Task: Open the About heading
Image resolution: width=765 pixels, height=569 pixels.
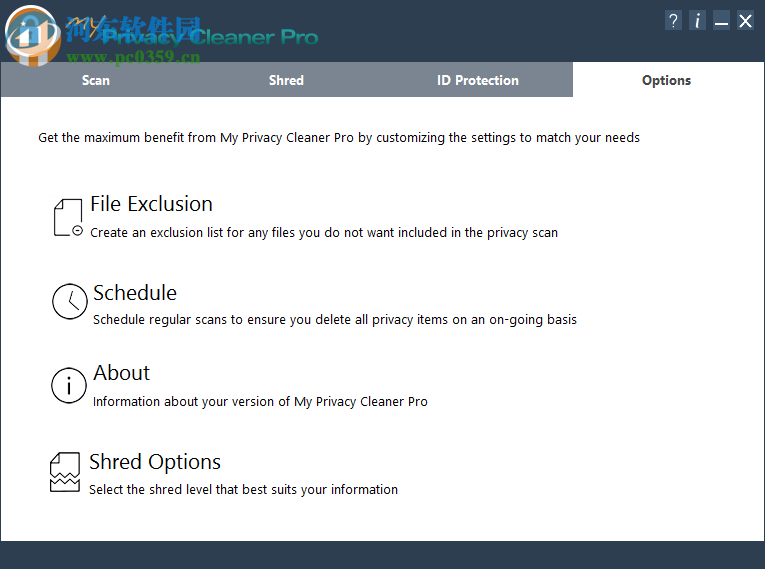Action: (121, 373)
